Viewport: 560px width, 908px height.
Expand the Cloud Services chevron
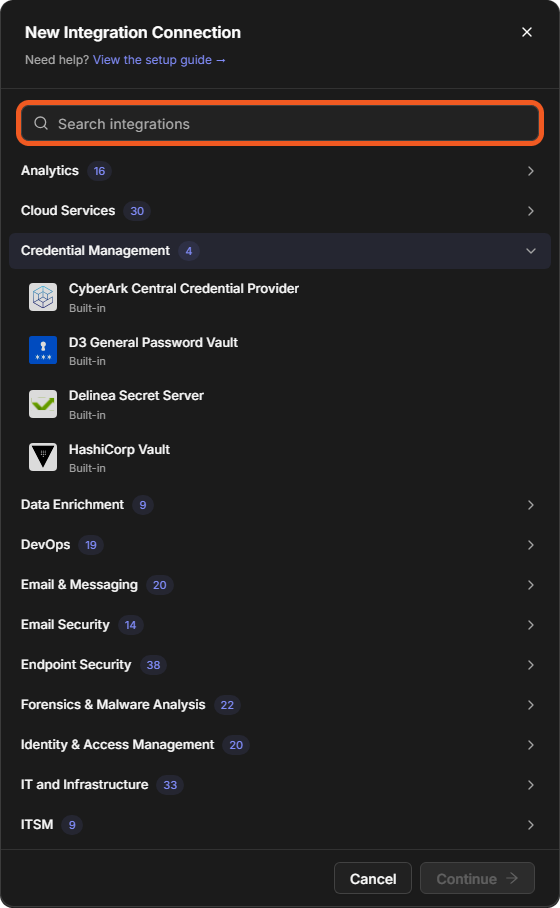530,211
